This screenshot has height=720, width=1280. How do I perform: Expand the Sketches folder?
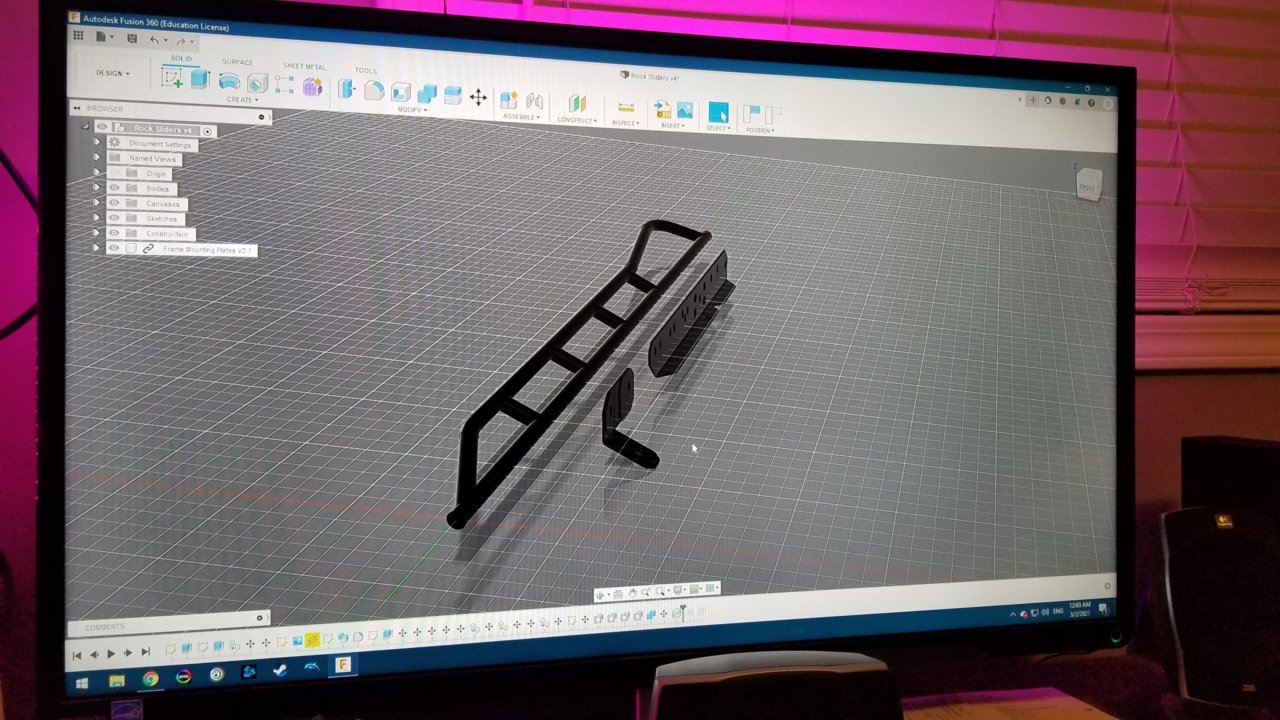pos(97,218)
